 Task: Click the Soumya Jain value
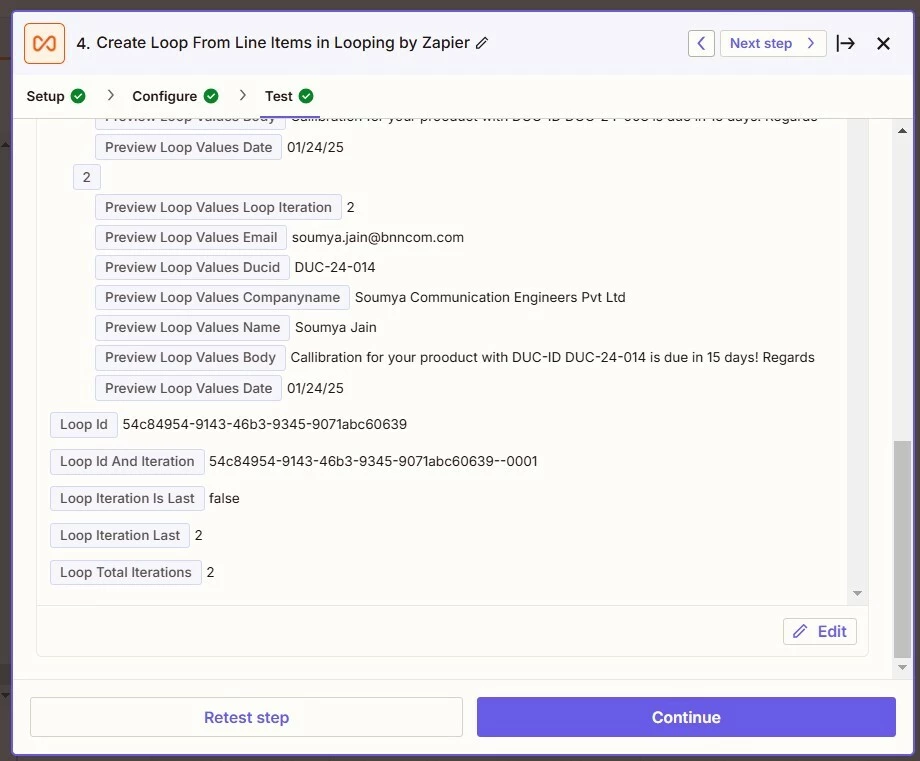click(336, 327)
